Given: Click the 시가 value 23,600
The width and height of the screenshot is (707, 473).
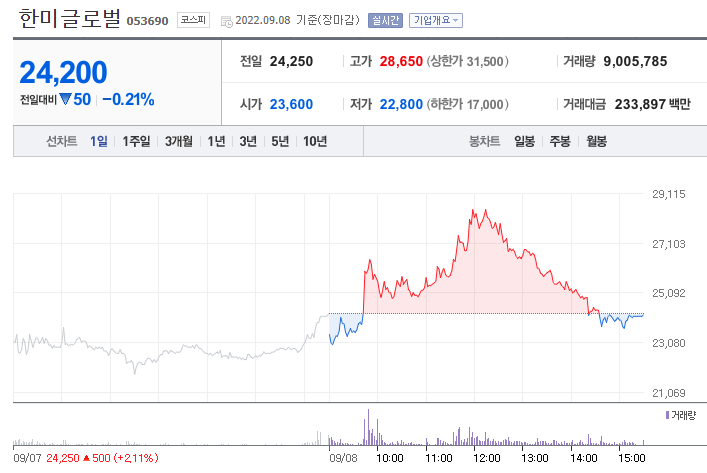Looking at the screenshot, I should 291,105.
